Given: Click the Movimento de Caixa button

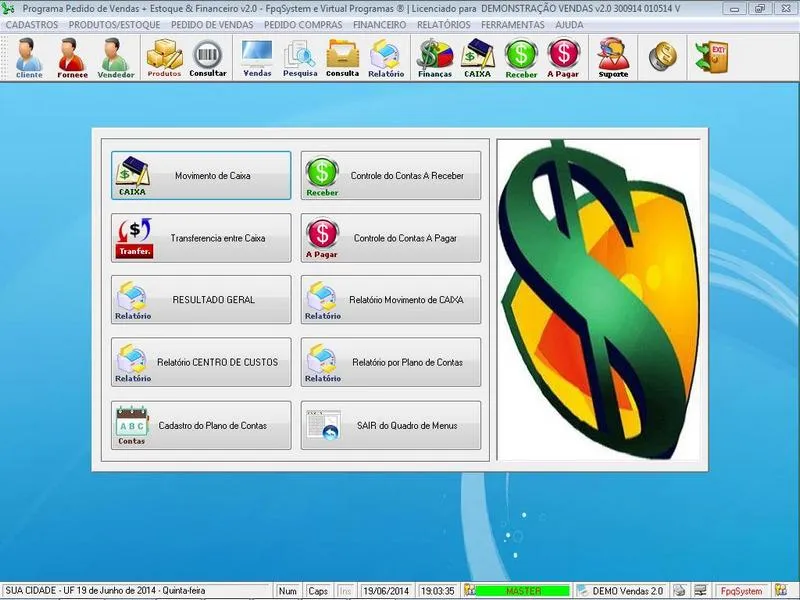Looking at the screenshot, I should 201,176.
